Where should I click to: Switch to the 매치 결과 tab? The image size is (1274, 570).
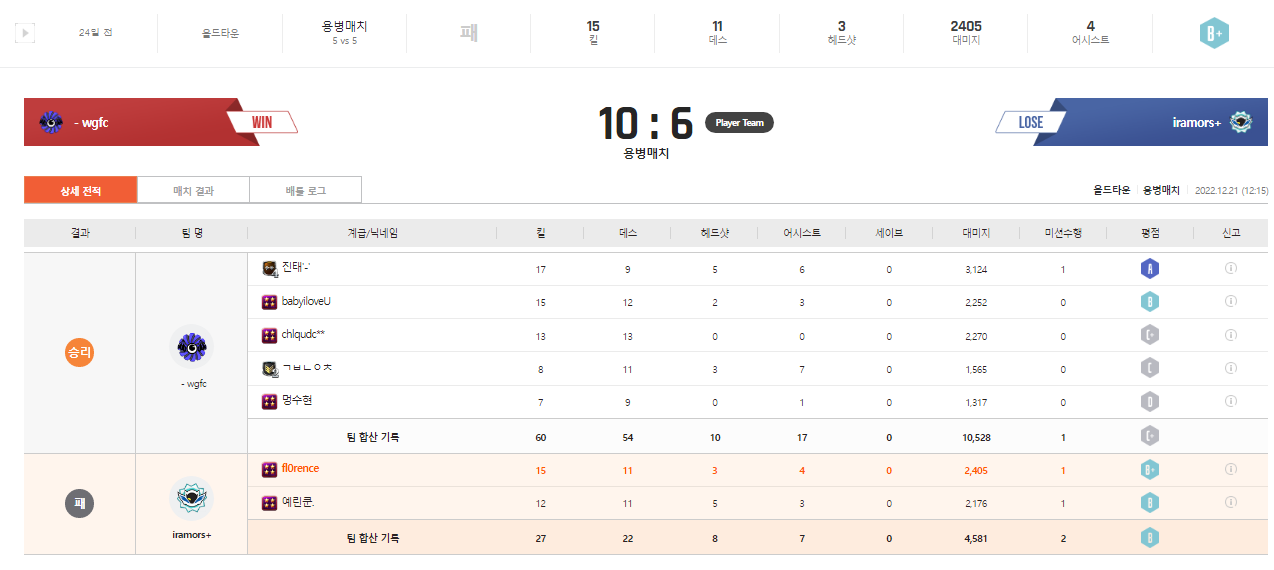[x=193, y=190]
